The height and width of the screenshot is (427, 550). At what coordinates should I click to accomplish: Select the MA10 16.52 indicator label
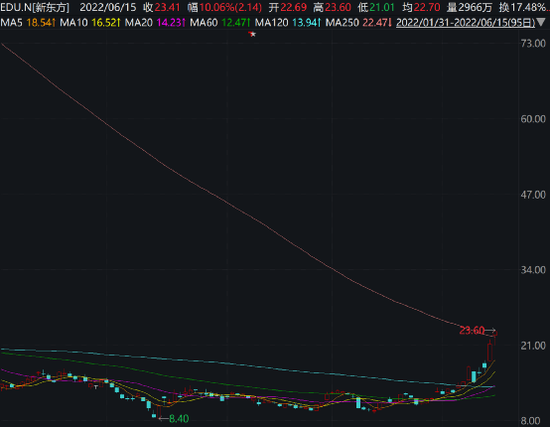pyautogui.click(x=90, y=23)
